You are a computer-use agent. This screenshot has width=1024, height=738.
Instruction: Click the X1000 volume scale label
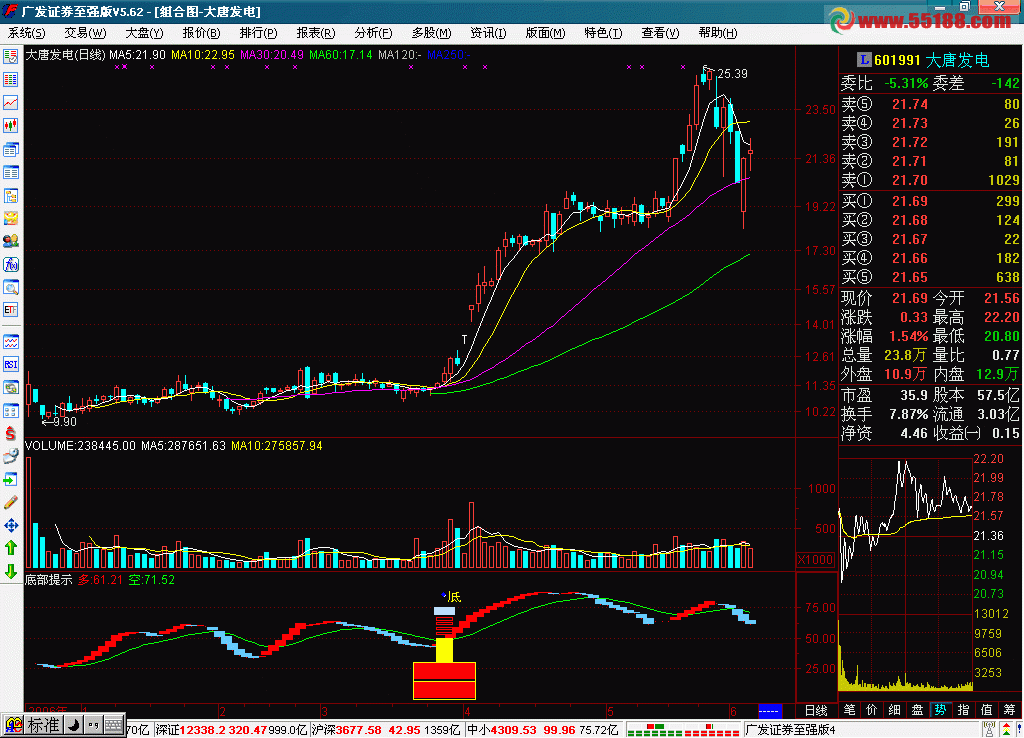tap(816, 560)
